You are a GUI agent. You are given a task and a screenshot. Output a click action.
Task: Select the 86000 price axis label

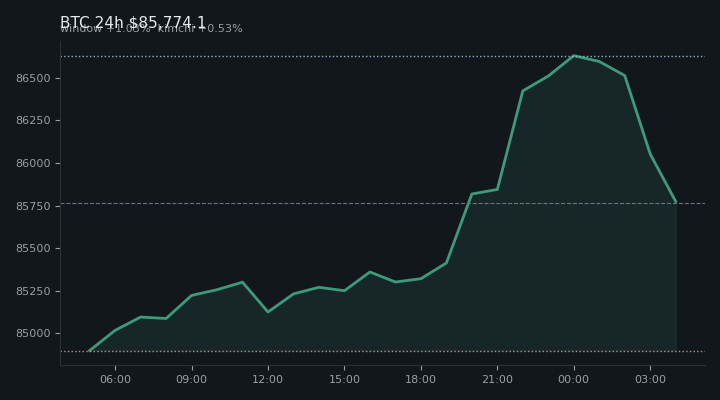point(33,163)
